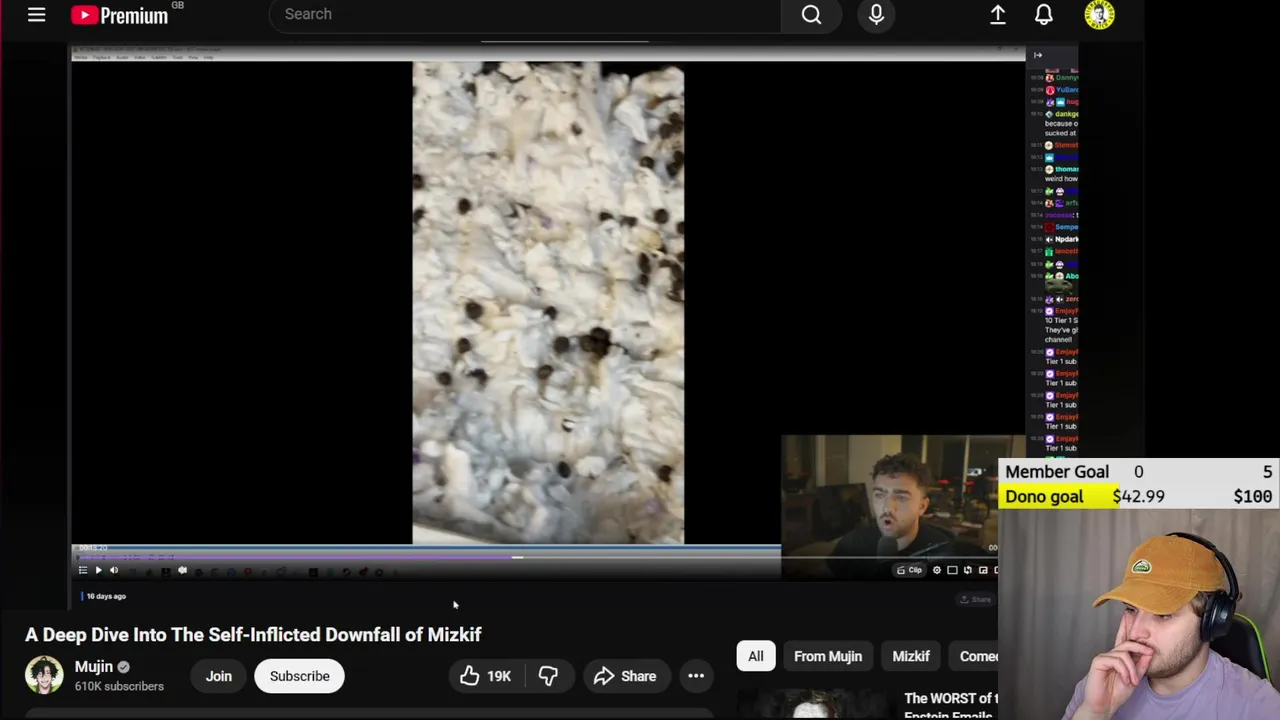This screenshot has width=1280, height=720.
Task: Select the Comedy filter chip
Action: (x=974, y=656)
